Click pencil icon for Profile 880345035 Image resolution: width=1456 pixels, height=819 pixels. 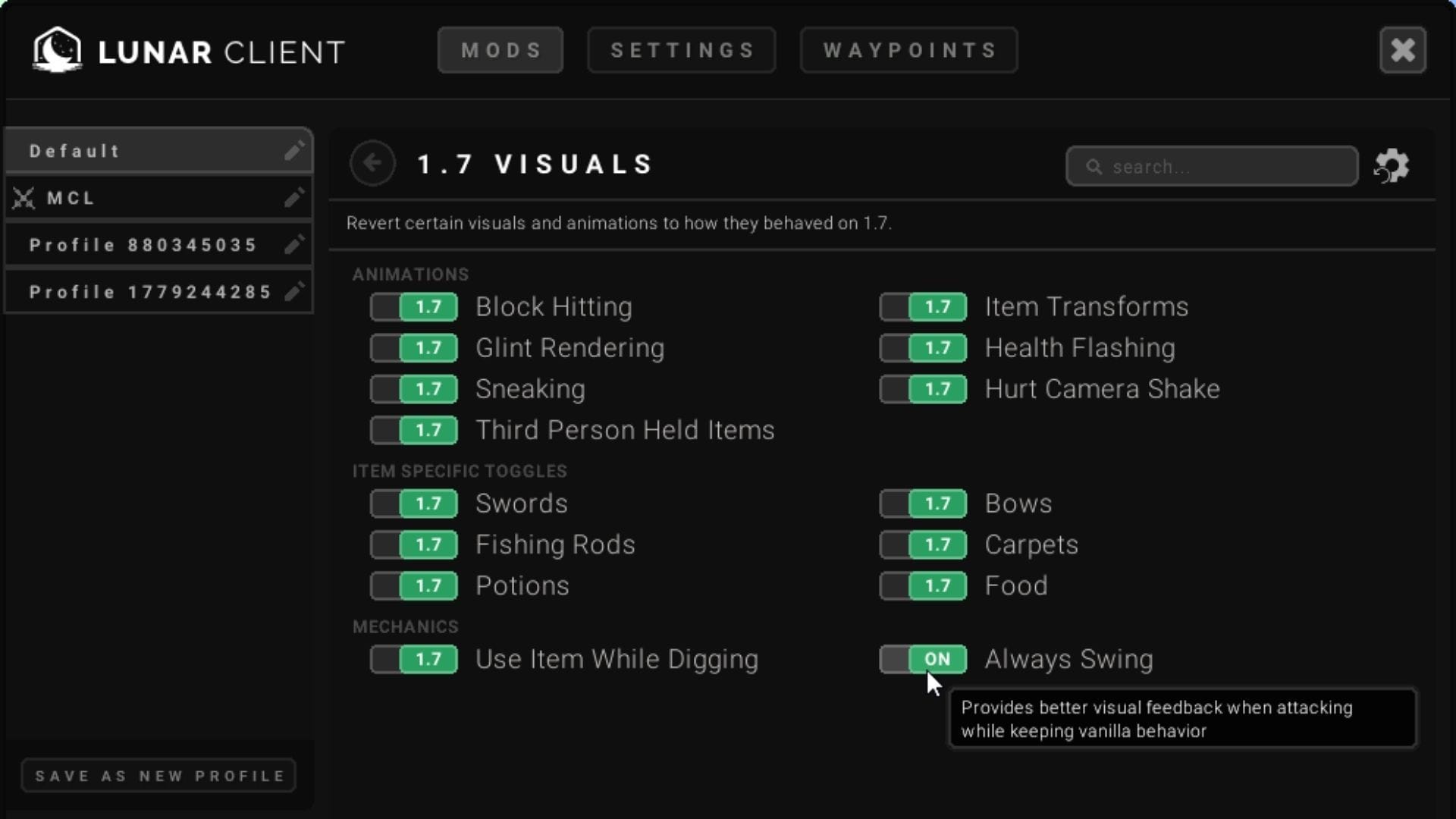[x=294, y=244]
